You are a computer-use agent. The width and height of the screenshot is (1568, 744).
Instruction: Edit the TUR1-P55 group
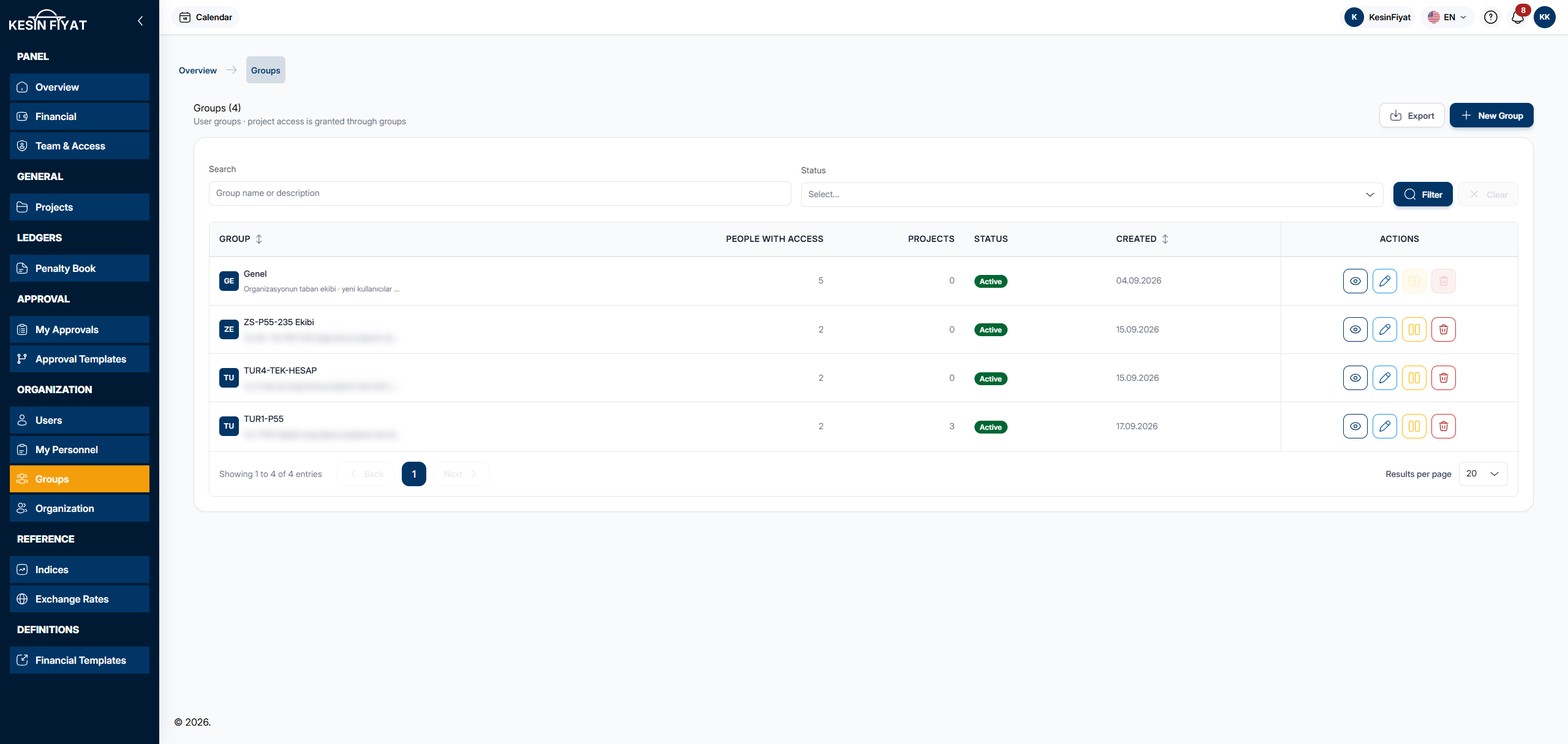1385,426
